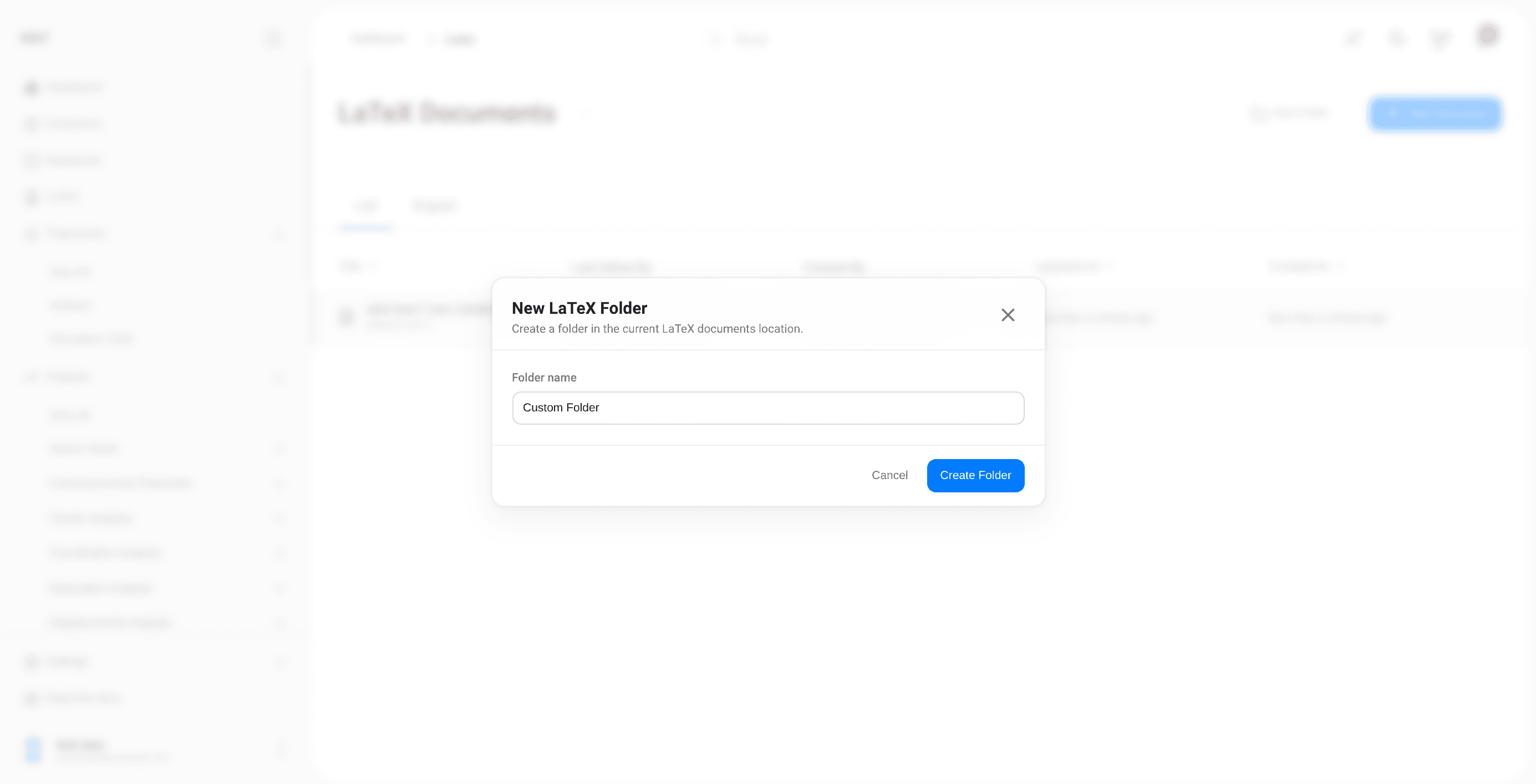Open the user avatar in the top-right corner

(x=1488, y=36)
